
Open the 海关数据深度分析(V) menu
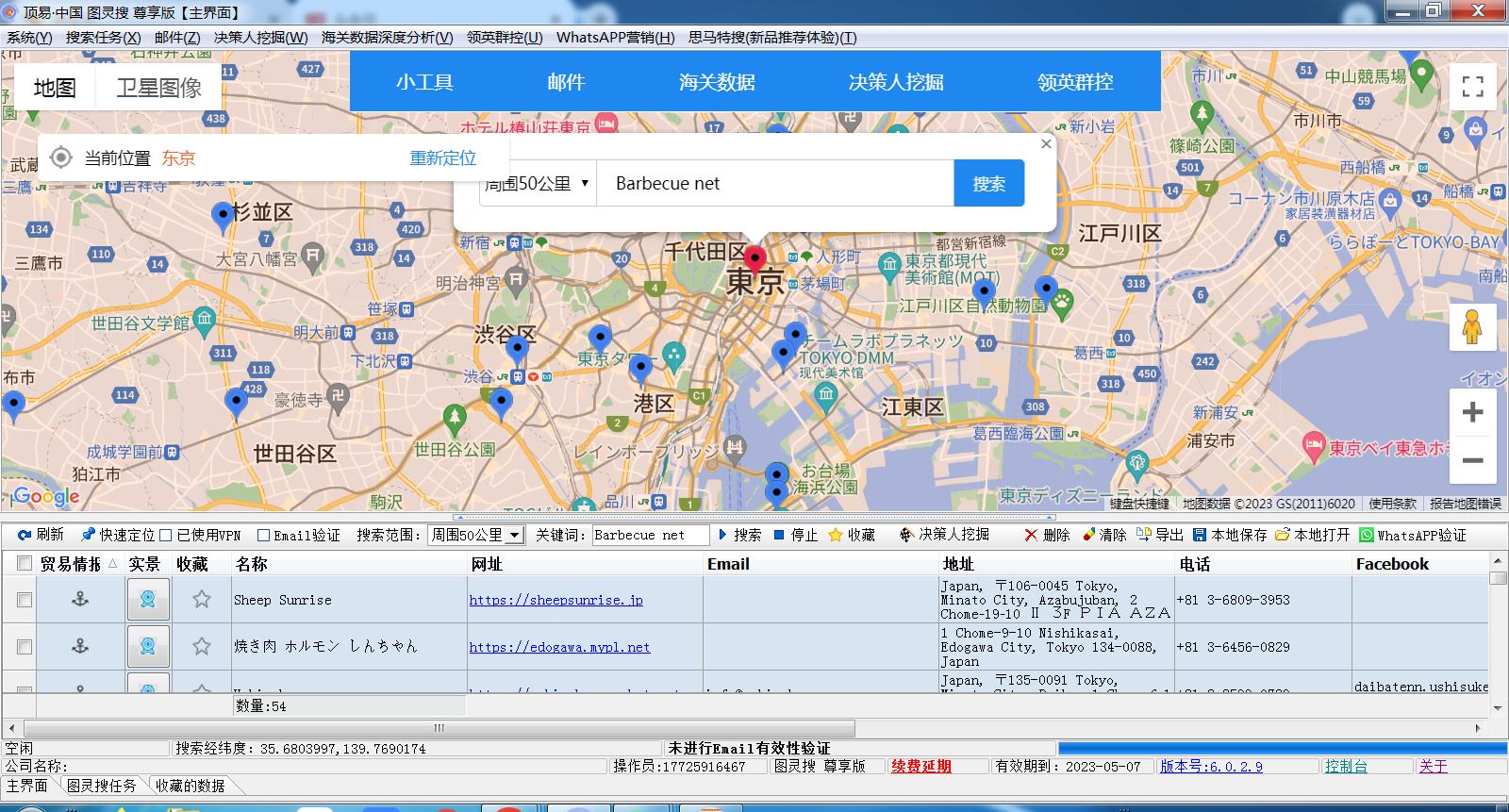(x=388, y=38)
